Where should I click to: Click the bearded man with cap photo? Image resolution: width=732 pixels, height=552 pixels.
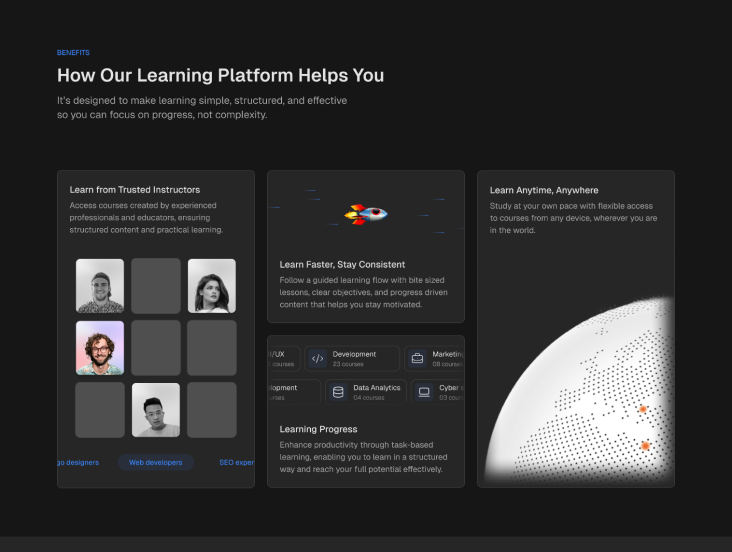[100, 286]
